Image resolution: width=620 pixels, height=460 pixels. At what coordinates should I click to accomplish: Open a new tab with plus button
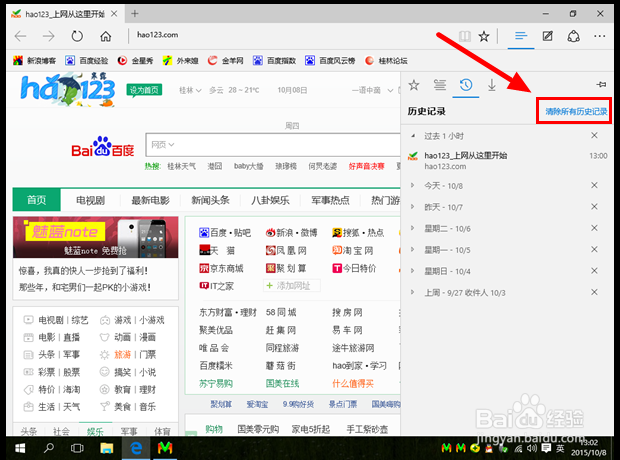(135, 14)
